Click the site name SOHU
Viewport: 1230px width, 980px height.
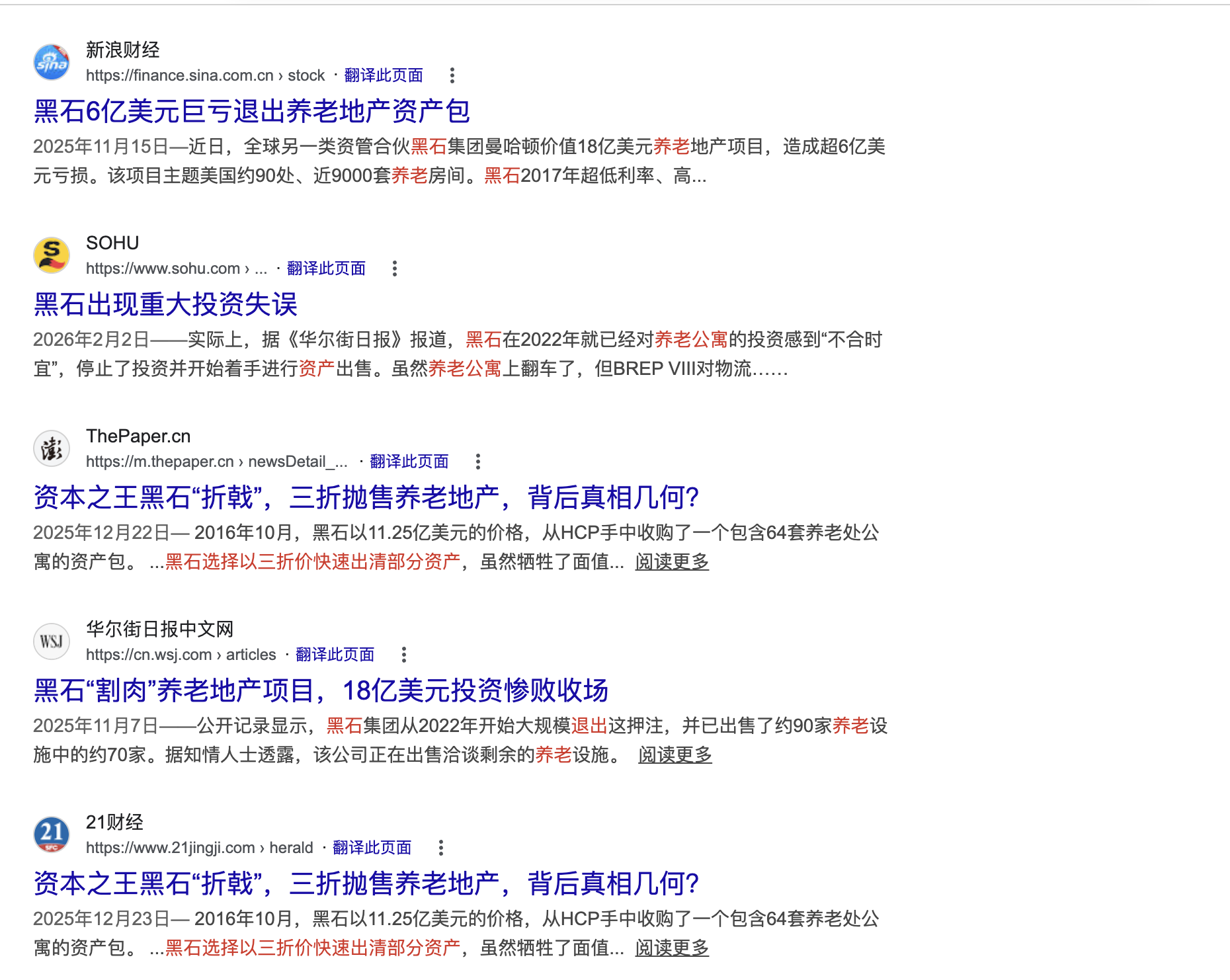[112, 243]
